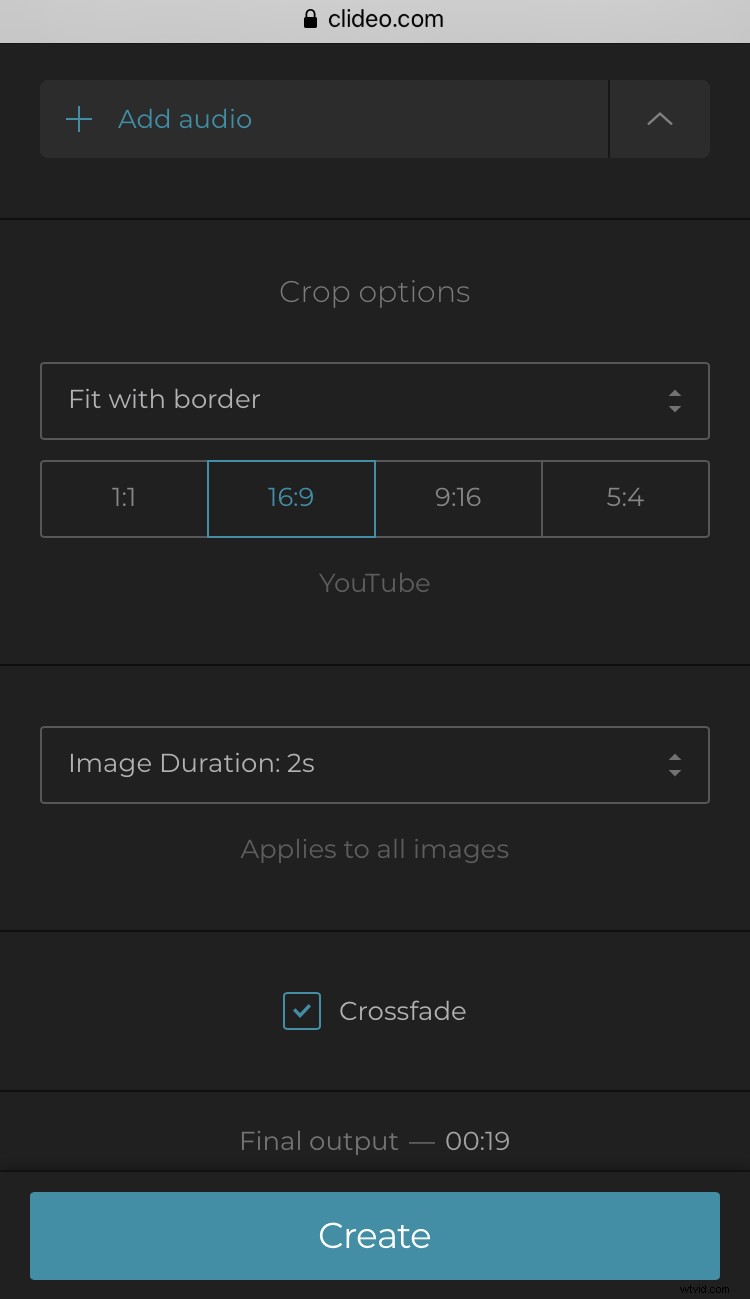The image size is (750, 1299).
Task: Pick the 5:4 aspect ratio option
Action: [625, 498]
